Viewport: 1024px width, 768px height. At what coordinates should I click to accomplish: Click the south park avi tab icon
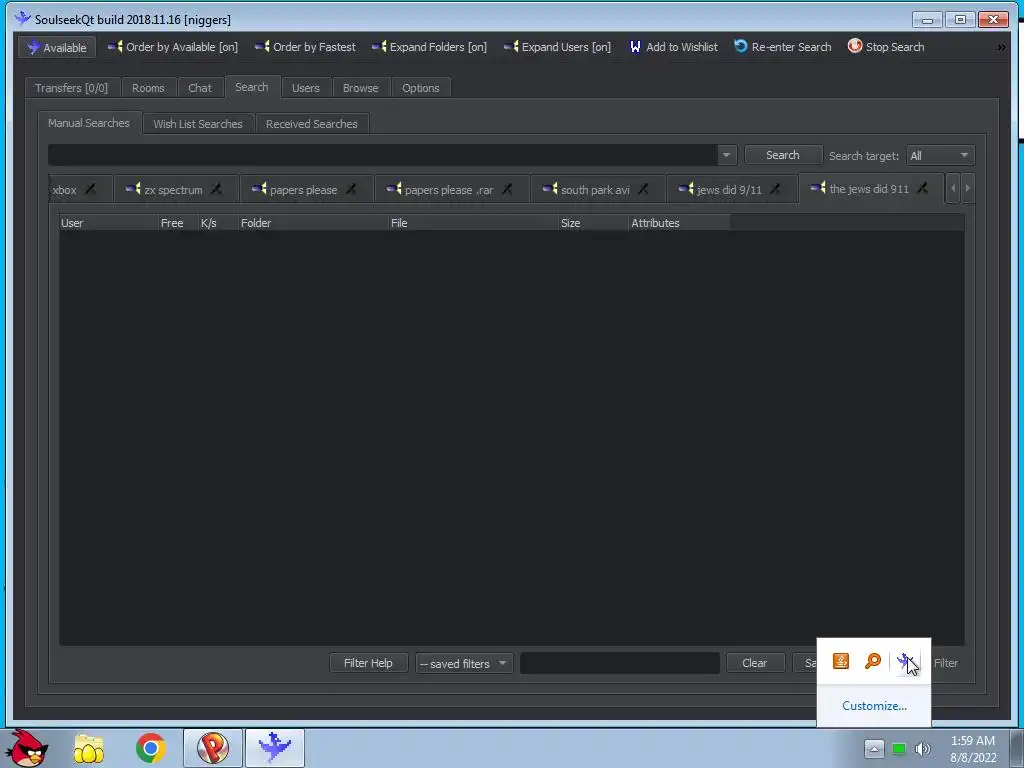(x=550, y=189)
